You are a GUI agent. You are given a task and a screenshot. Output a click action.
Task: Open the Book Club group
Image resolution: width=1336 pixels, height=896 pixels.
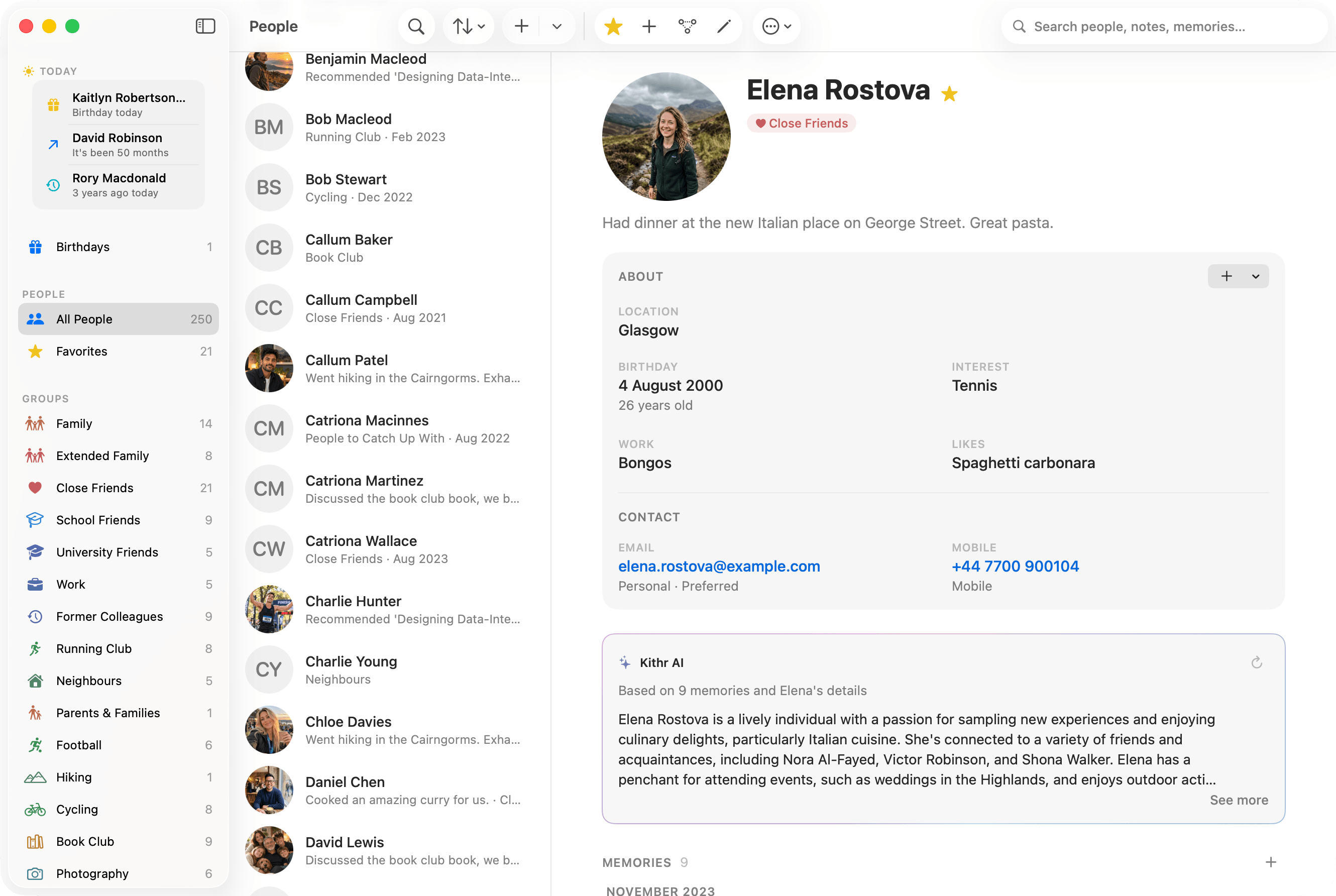pyautogui.click(x=119, y=841)
